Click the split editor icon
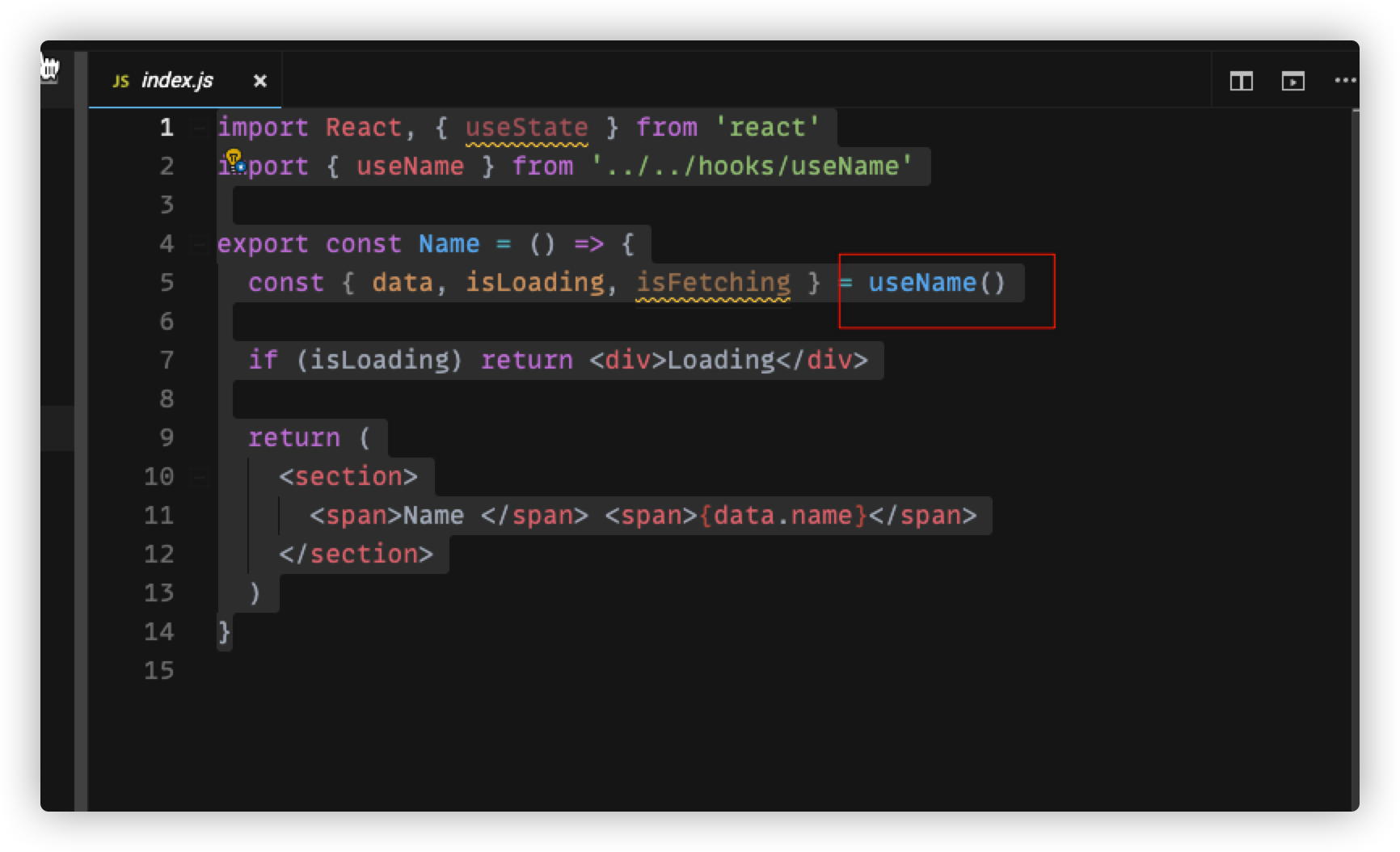This screenshot has height=852, width=1400. pos(1241,81)
